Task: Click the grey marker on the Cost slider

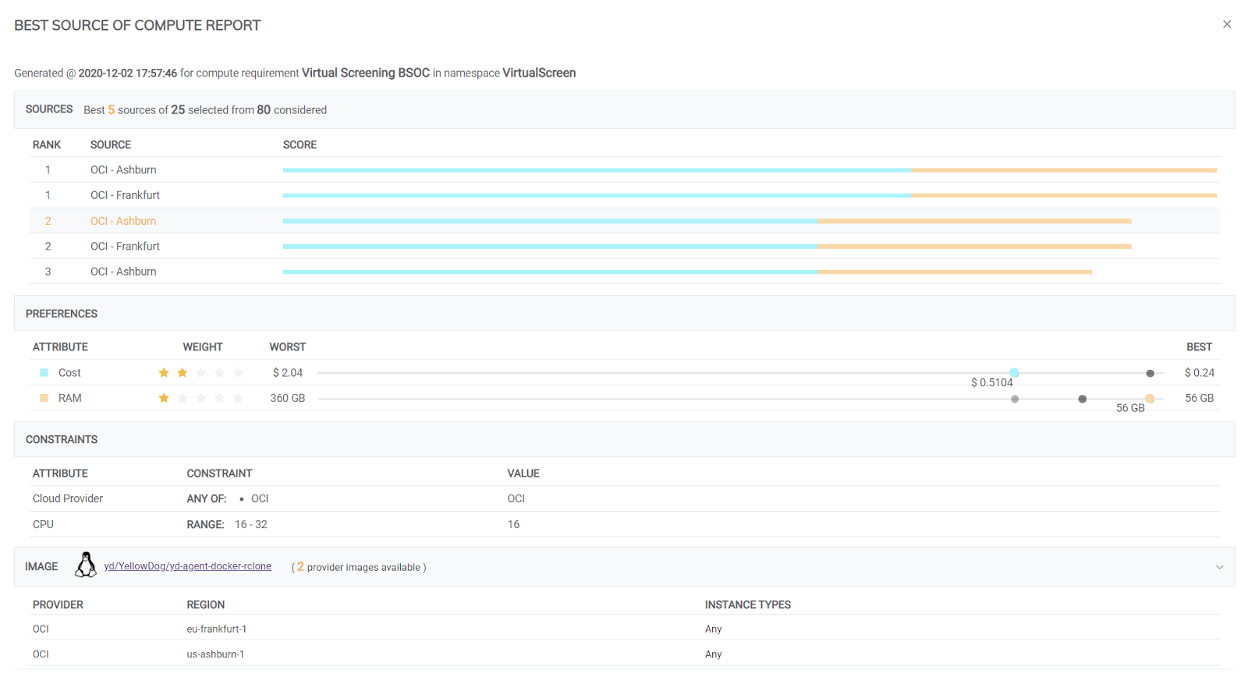Action: [x=1150, y=373]
